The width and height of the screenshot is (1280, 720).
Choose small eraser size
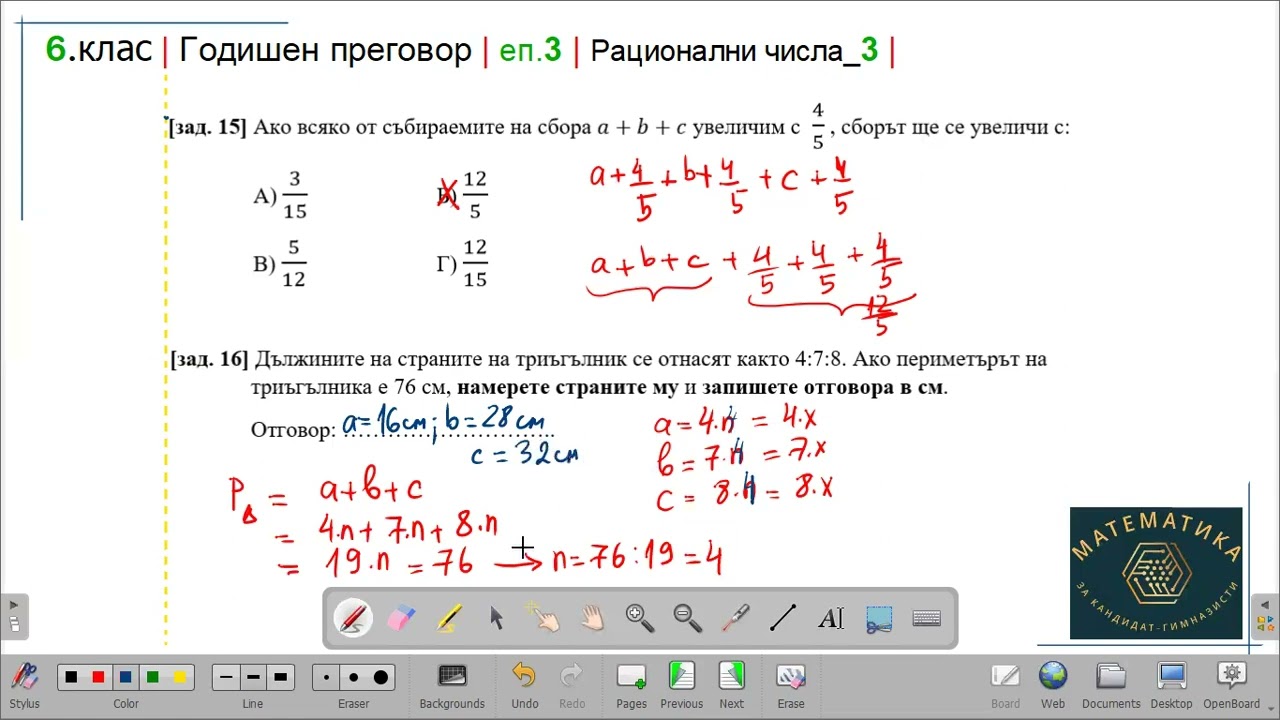click(327, 677)
